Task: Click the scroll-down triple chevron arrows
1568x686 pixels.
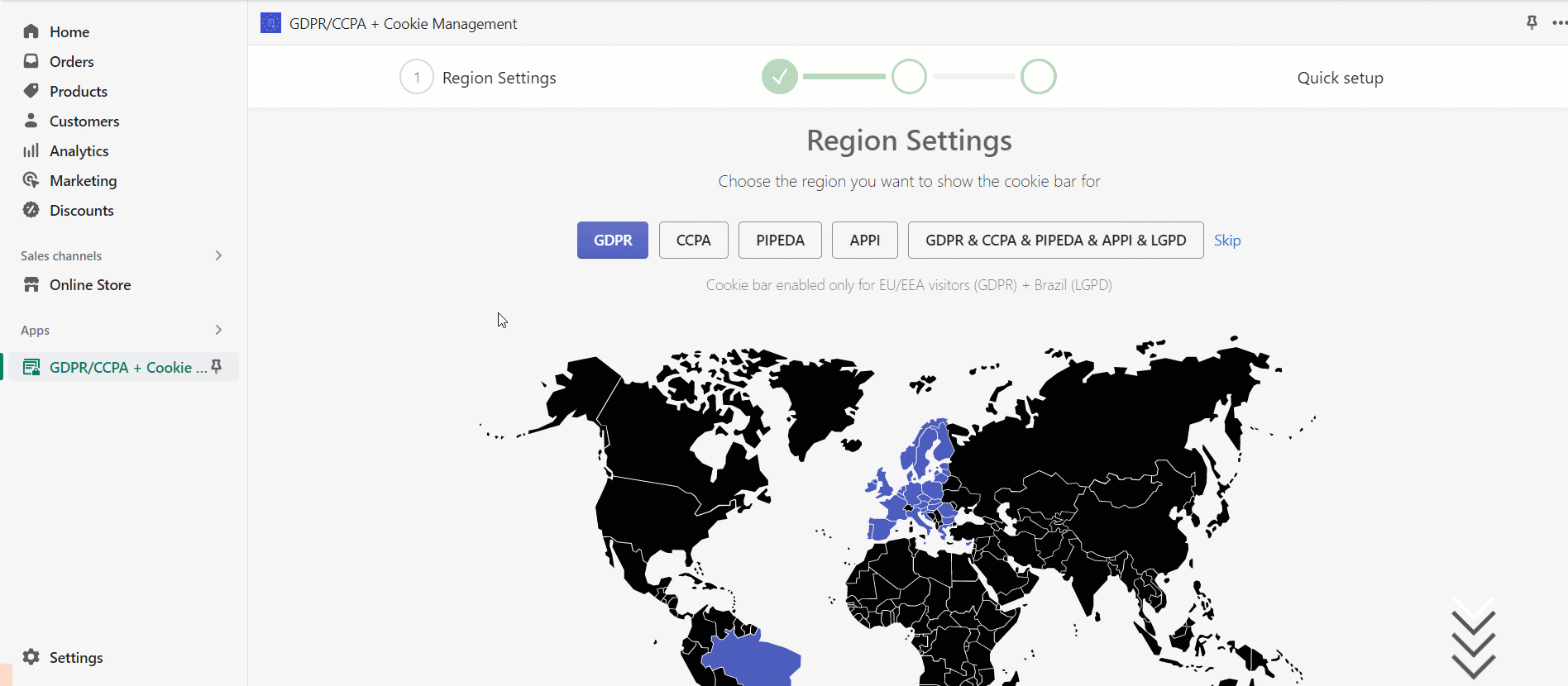Action: (1473, 637)
